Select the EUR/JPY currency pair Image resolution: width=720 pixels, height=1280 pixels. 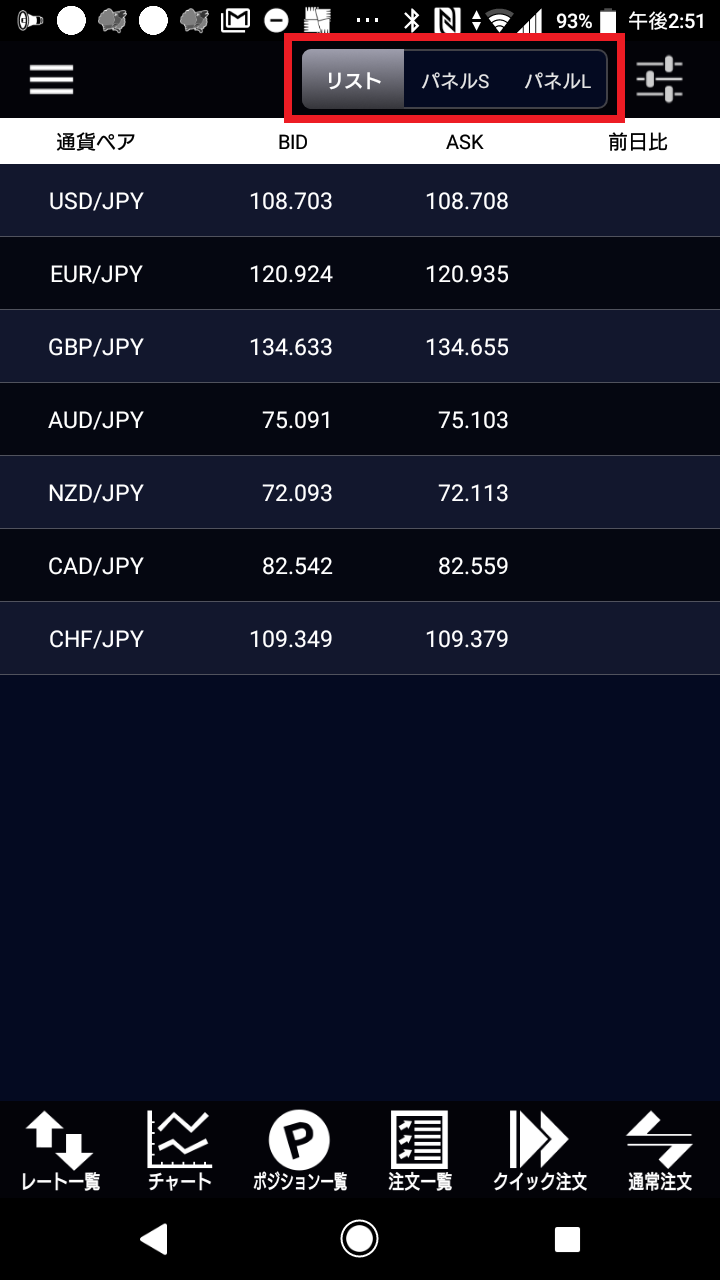pos(96,274)
